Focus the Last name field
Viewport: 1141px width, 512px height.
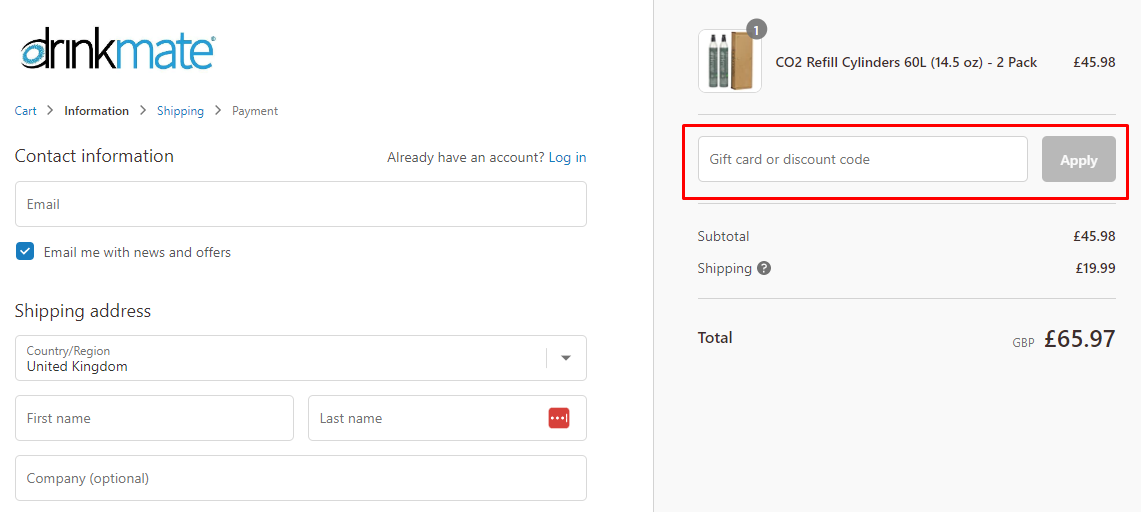click(x=448, y=418)
